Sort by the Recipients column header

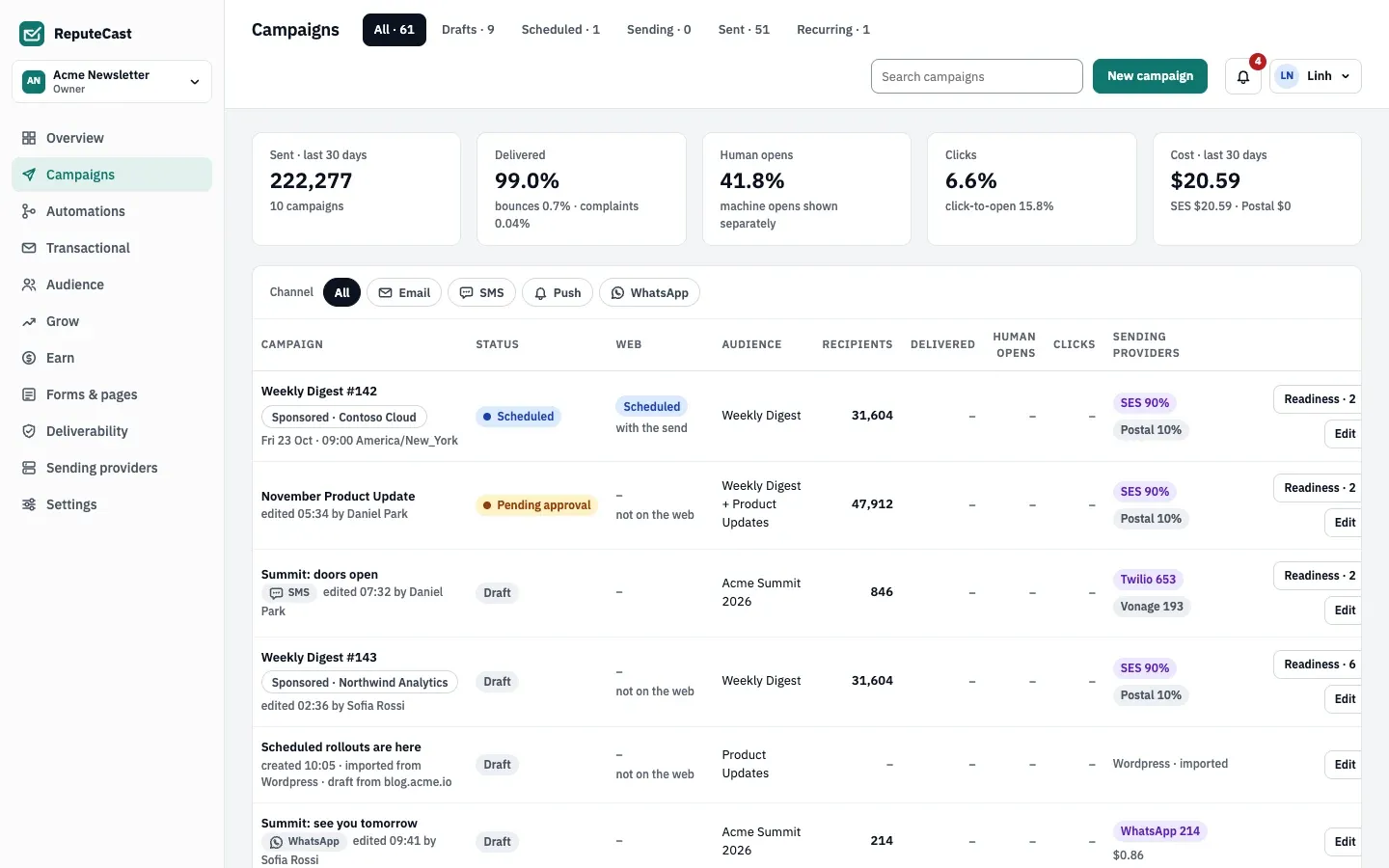[x=858, y=344]
